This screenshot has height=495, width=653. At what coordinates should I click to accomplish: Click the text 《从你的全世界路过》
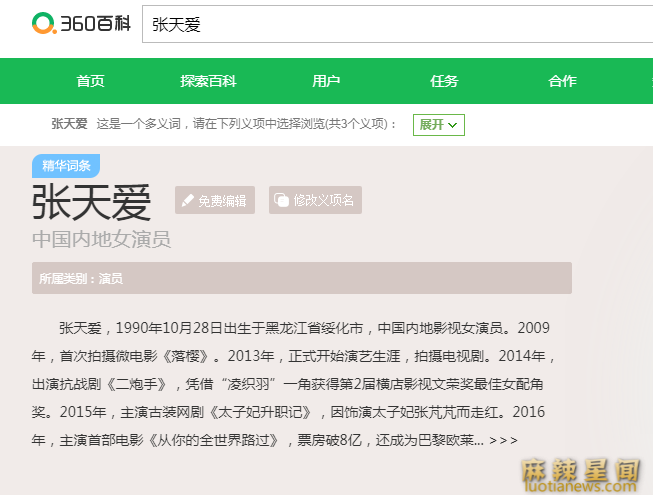pos(214,440)
